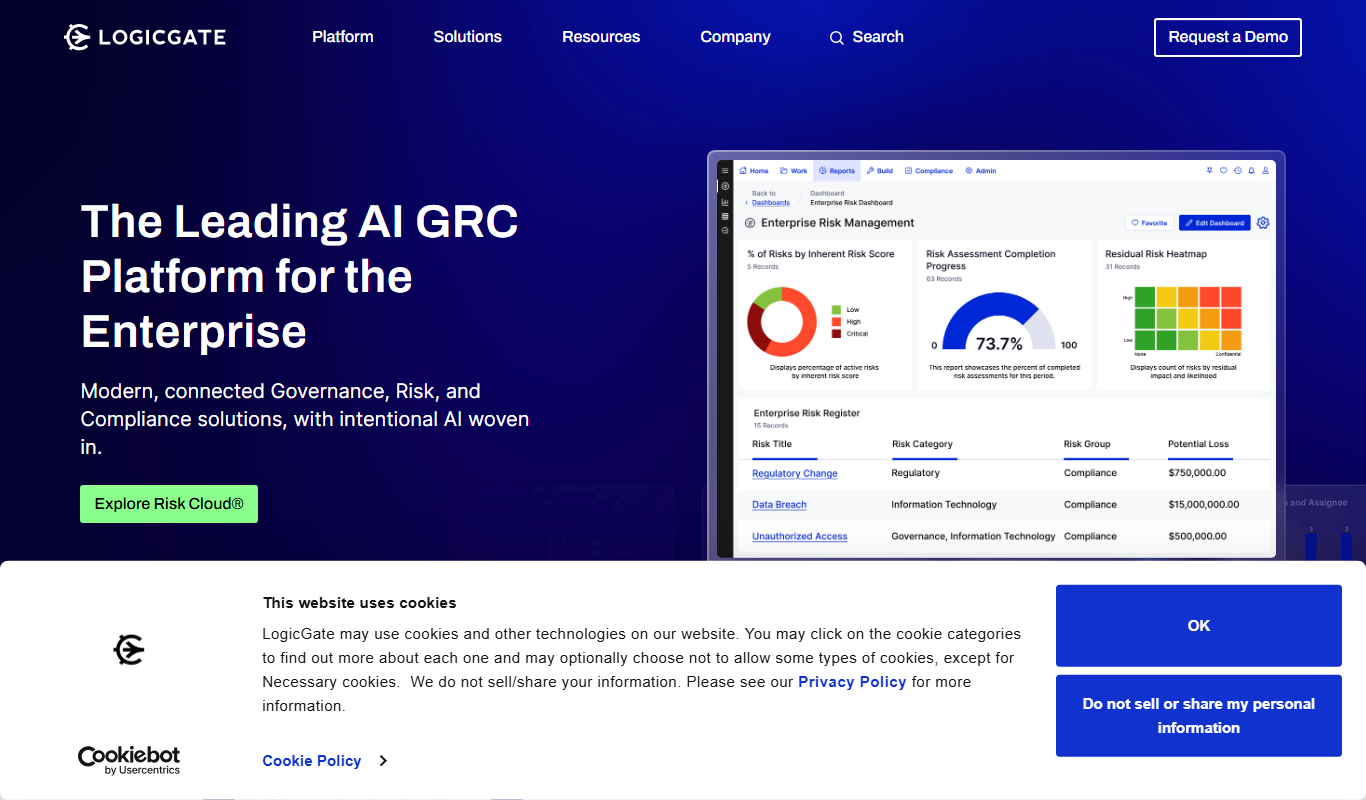Open the hamburger menu in dashboard preview sidebar

coord(725,170)
